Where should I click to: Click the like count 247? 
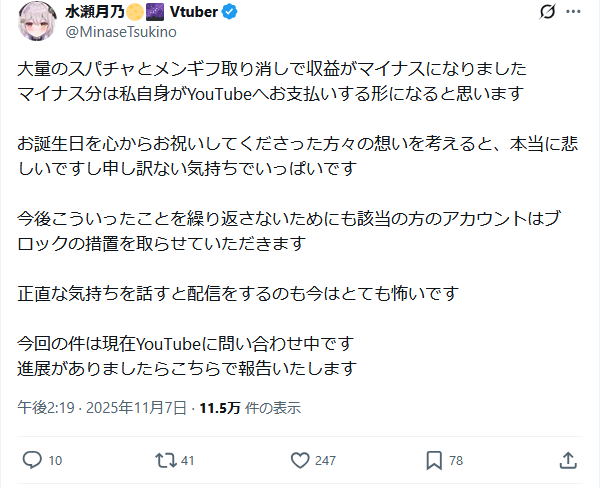tap(325, 461)
